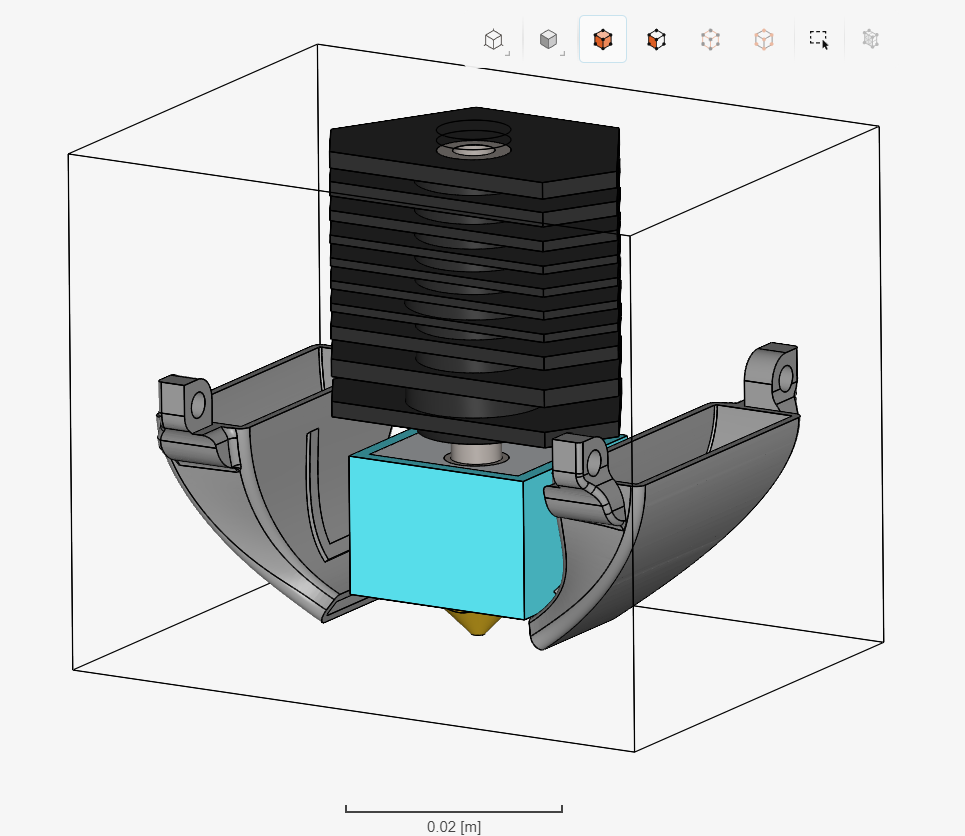Select the cyan heater block volume
The width and height of the screenshot is (965, 836).
(440, 530)
